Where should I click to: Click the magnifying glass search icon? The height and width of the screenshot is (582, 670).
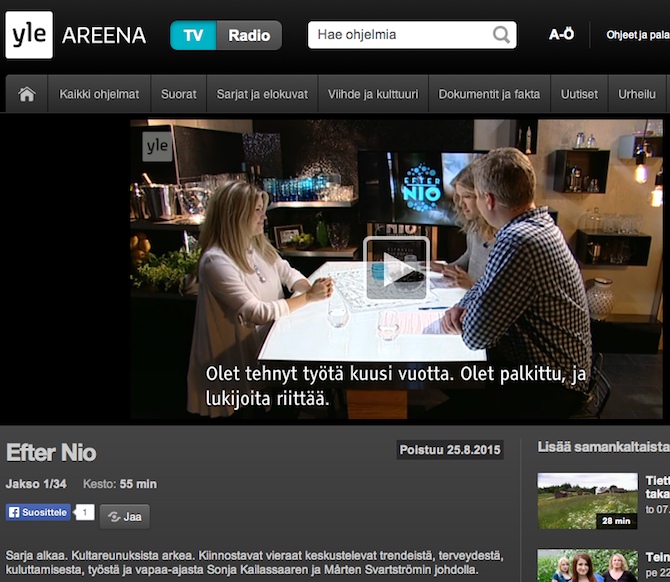pos(501,35)
